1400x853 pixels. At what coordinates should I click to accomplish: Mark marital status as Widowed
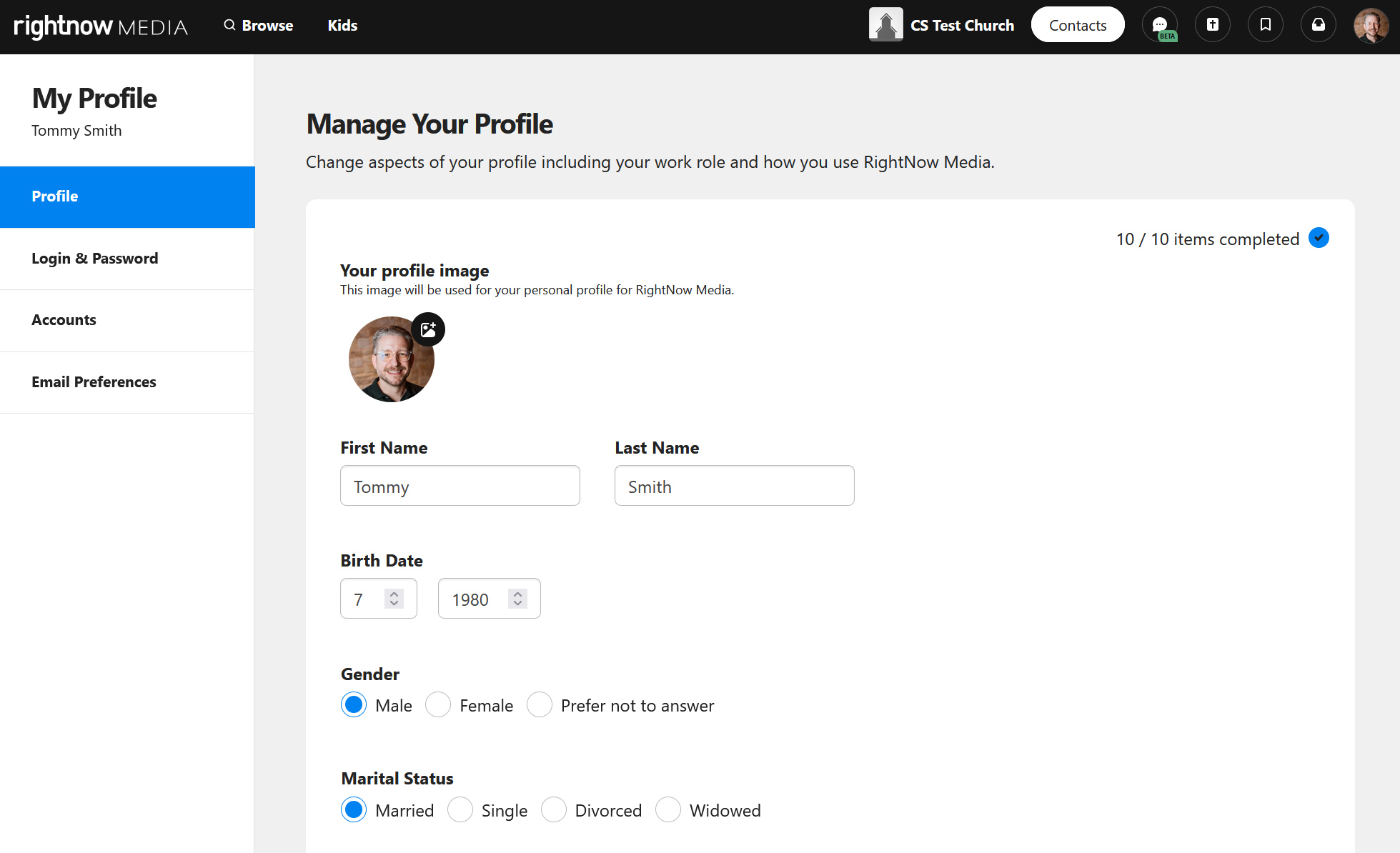(x=668, y=810)
